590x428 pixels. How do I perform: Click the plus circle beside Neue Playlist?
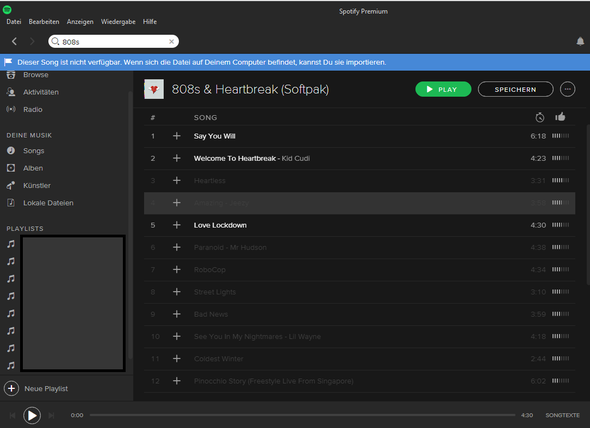pos(12,388)
